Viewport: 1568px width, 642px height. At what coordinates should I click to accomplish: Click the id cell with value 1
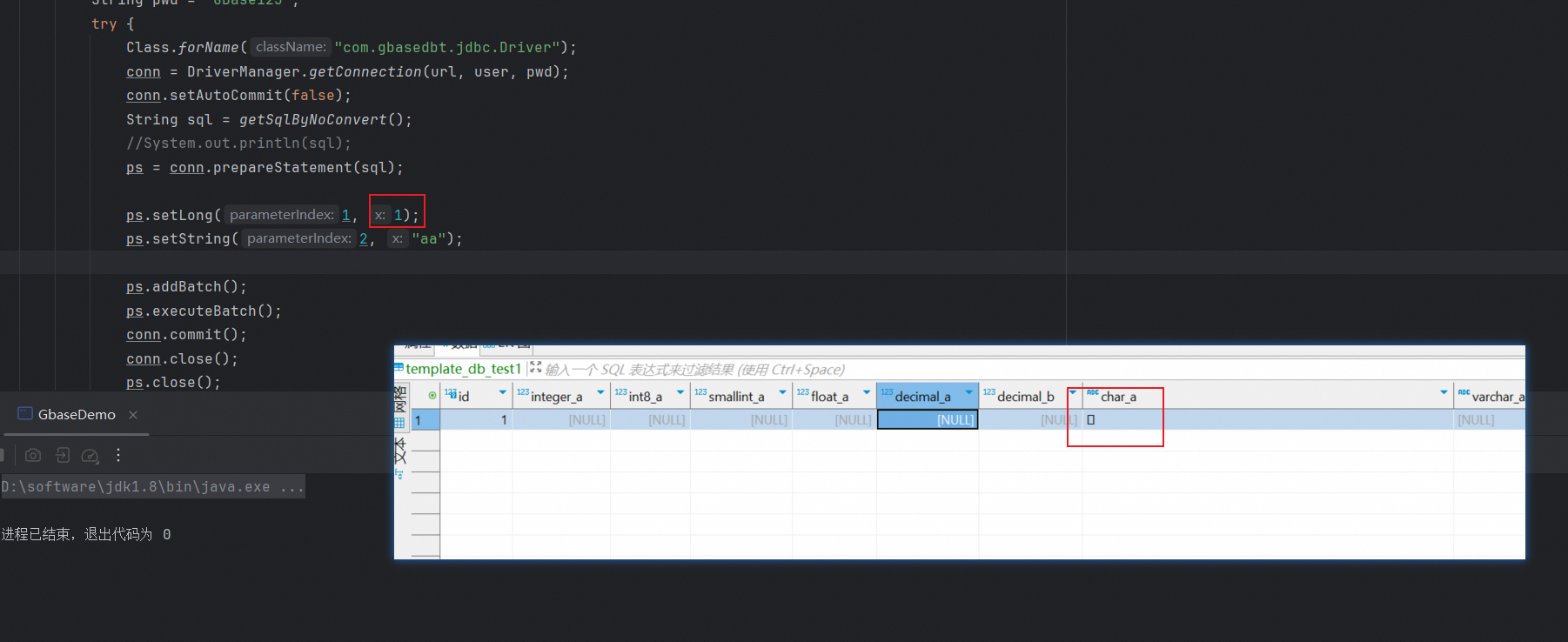(476, 420)
